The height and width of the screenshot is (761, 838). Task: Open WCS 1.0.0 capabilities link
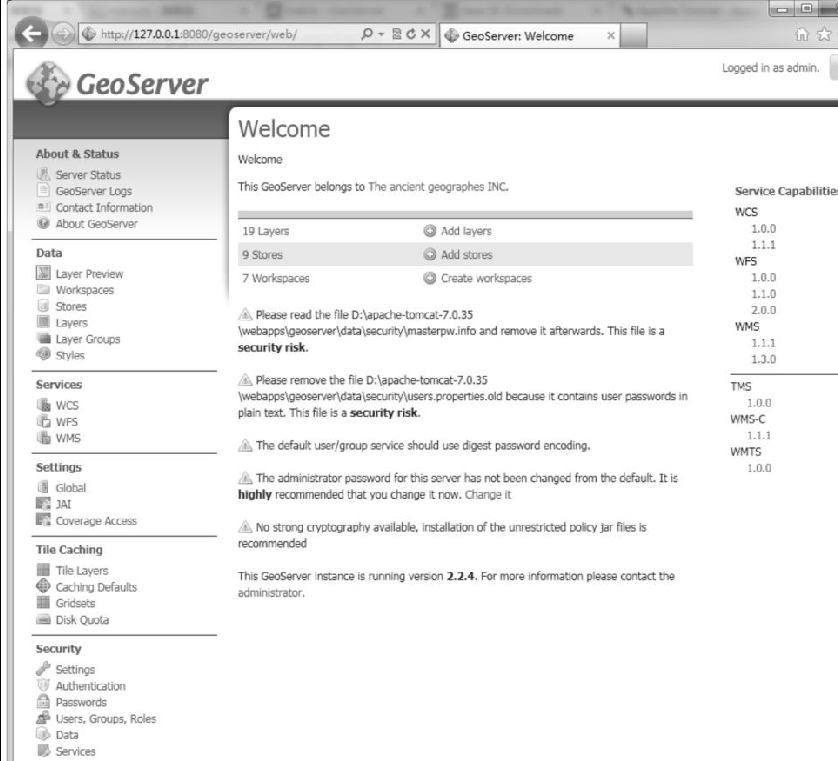[763, 228]
